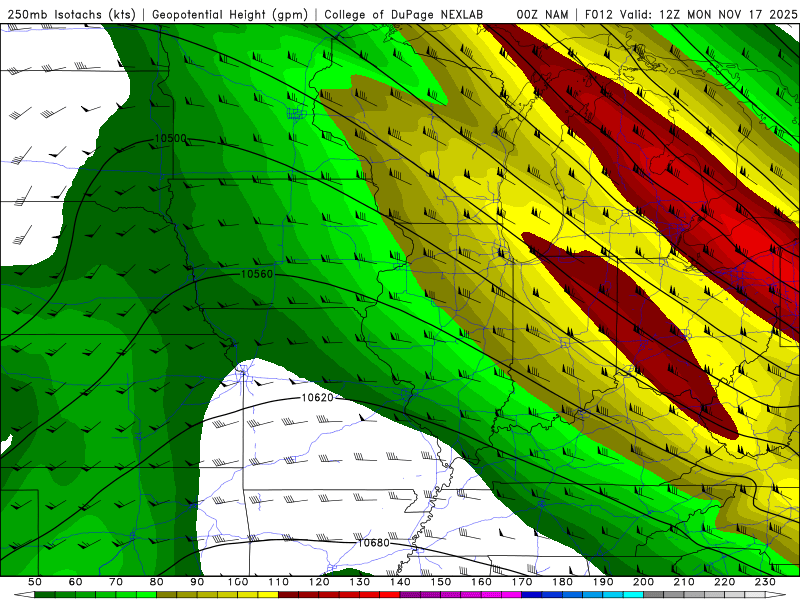Click the 10560 height contour label
This screenshot has height=600, width=800.
point(257,274)
